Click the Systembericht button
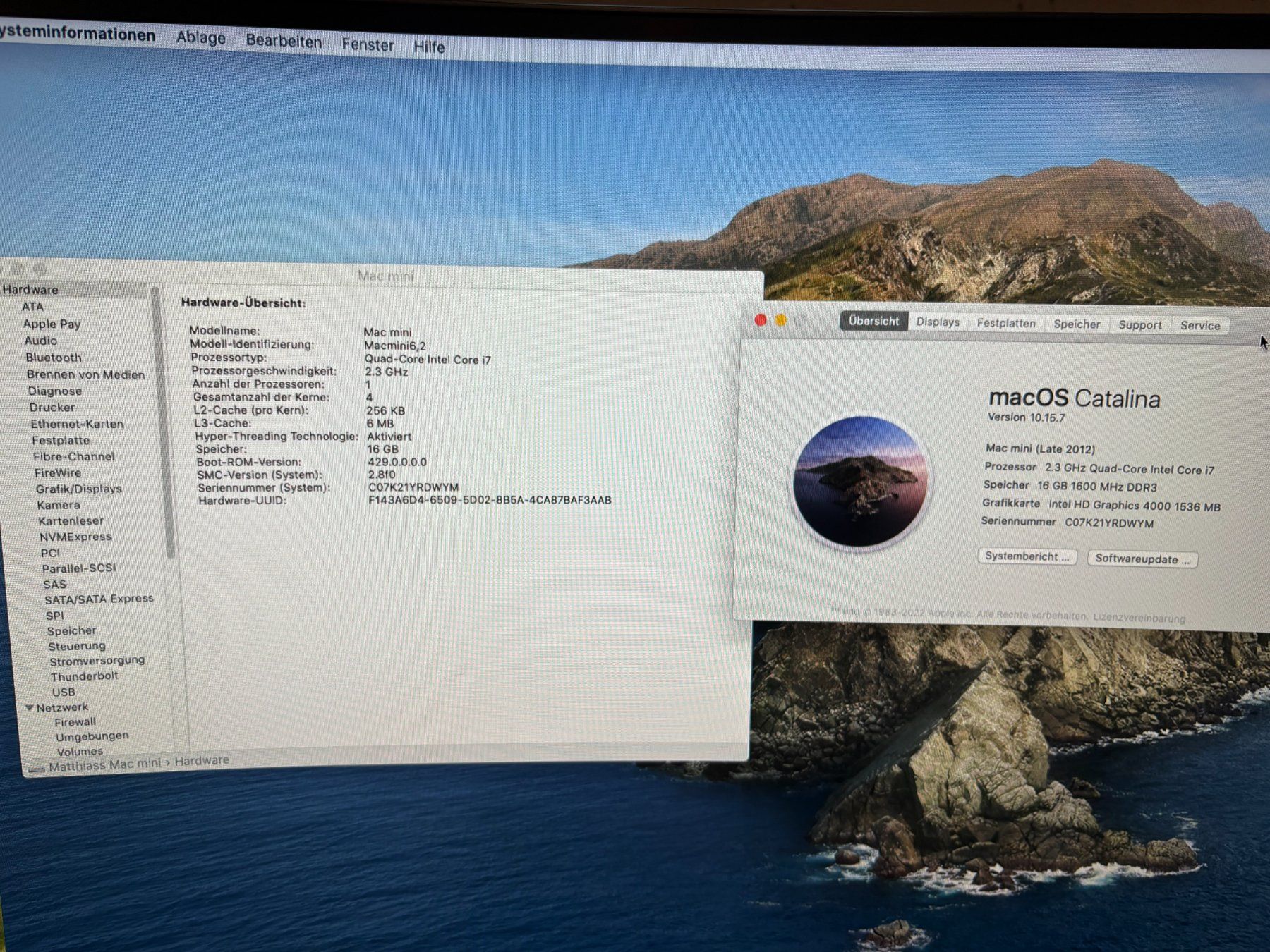This screenshot has height=952, width=1270. [x=1027, y=556]
